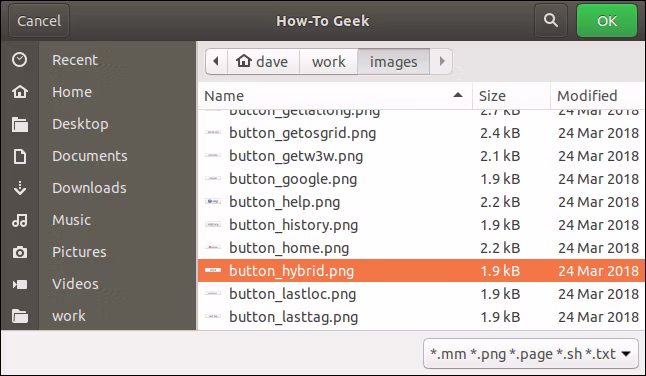Sort files by Modified column header
Viewport: 646px width, 376px height.
click(597, 96)
